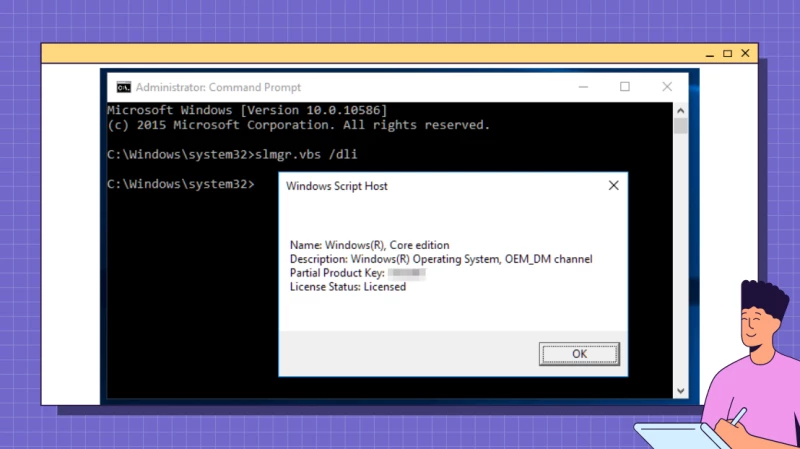Close the Administrator Command Prompt window
800x449 pixels.
669,87
